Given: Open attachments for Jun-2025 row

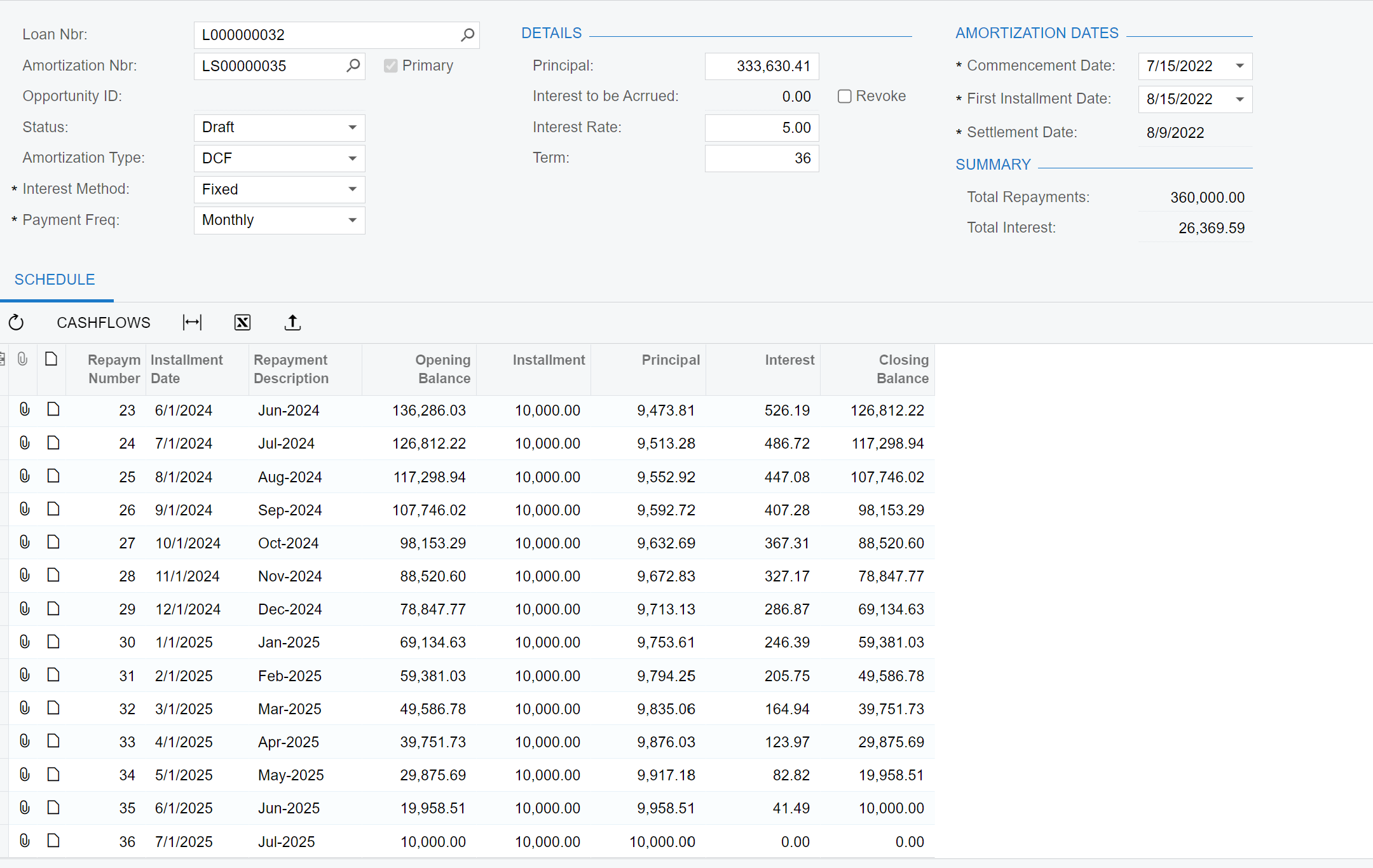Looking at the screenshot, I should tap(25, 808).
